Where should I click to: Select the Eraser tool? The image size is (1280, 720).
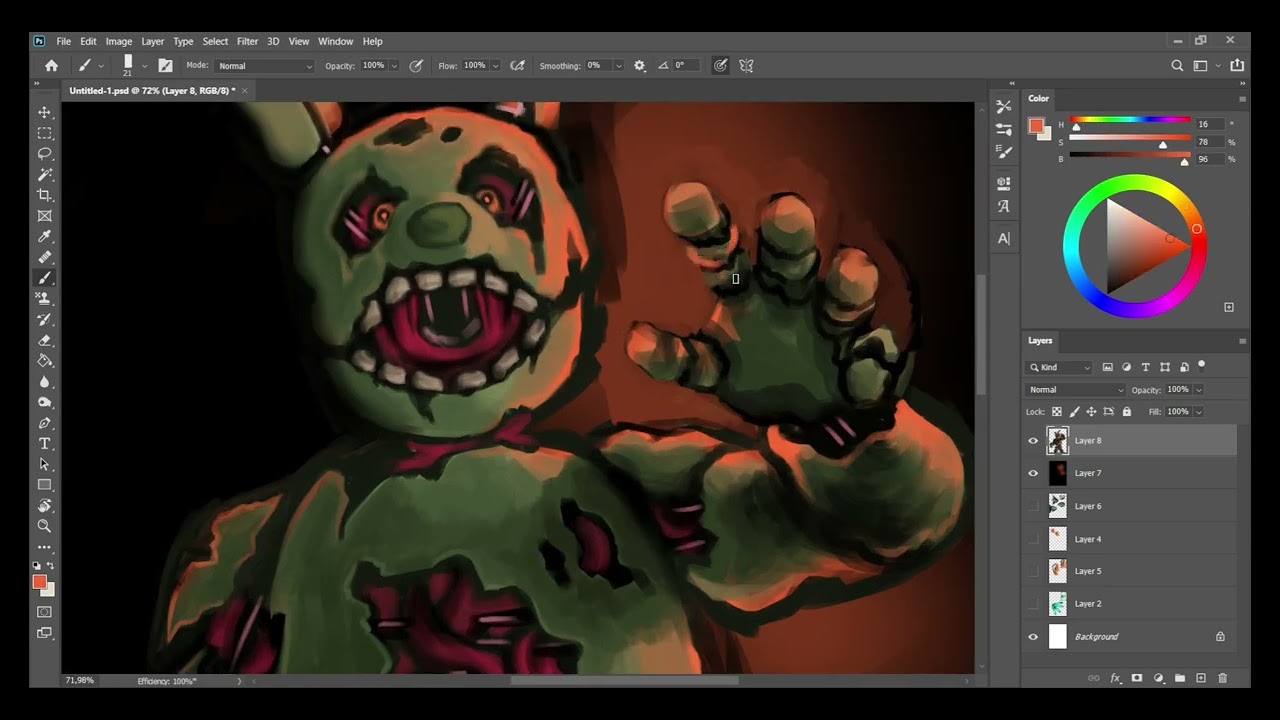tap(45, 340)
